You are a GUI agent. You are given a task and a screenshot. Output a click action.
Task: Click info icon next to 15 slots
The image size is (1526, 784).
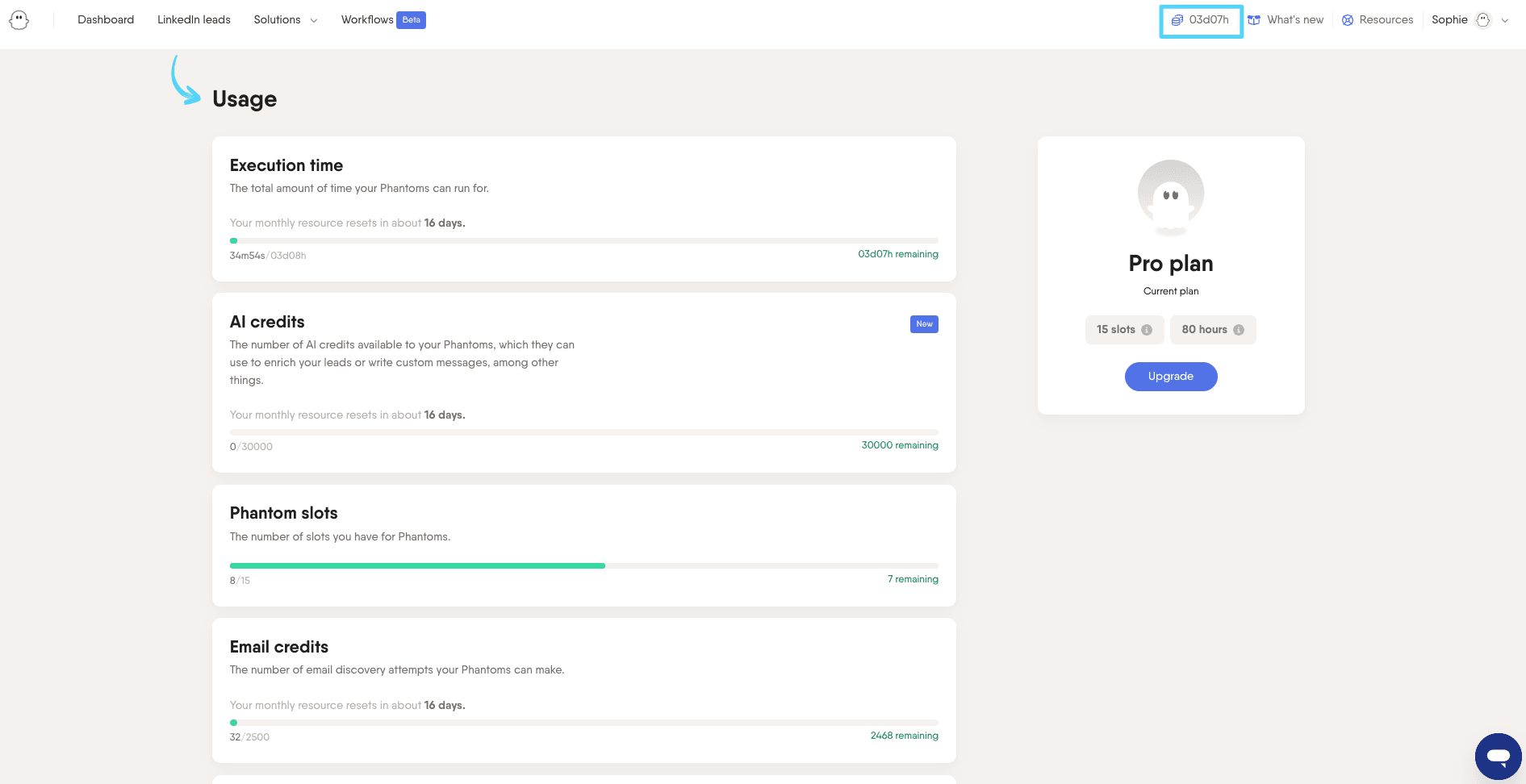click(1147, 330)
